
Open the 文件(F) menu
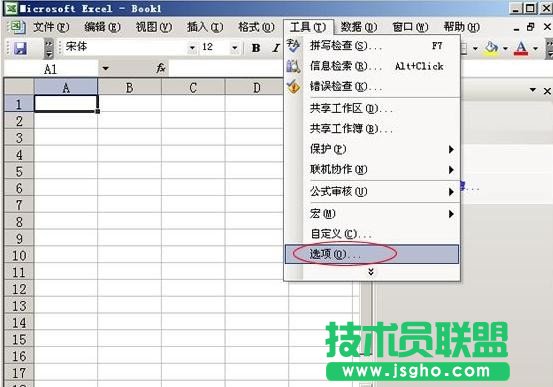[x=51, y=27]
